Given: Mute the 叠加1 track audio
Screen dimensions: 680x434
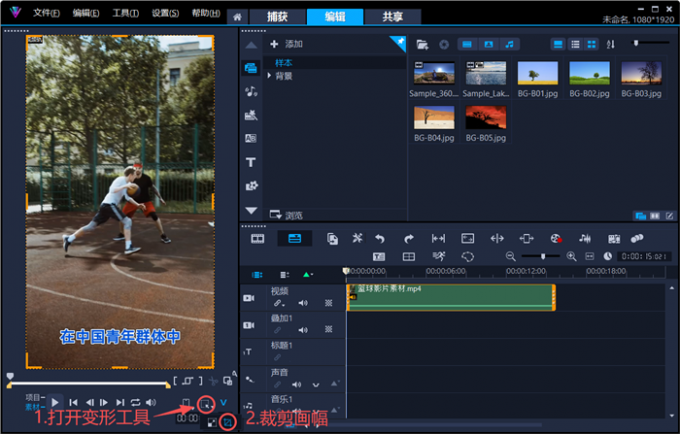Looking at the screenshot, I should [x=303, y=330].
